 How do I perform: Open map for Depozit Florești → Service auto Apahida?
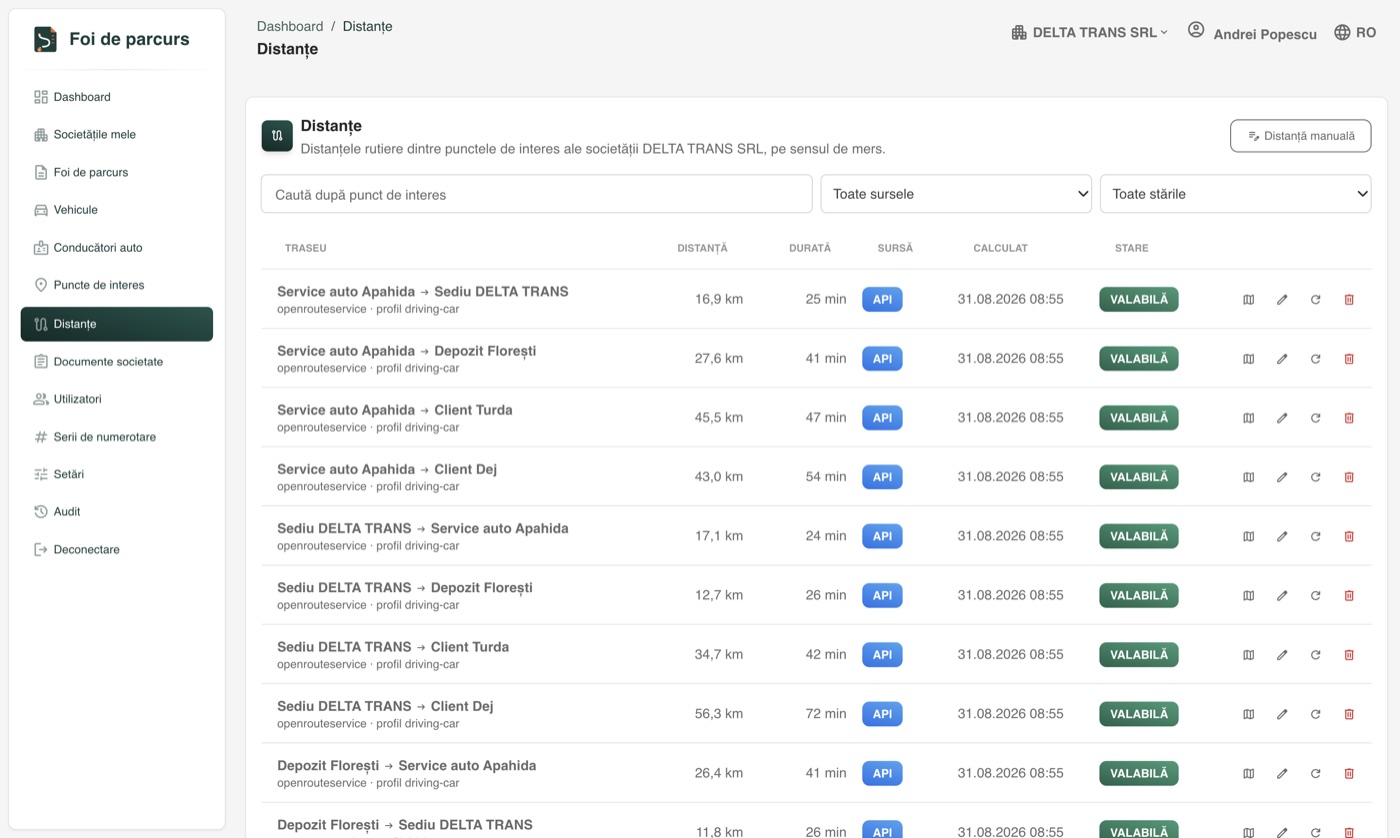pyautogui.click(x=1248, y=773)
